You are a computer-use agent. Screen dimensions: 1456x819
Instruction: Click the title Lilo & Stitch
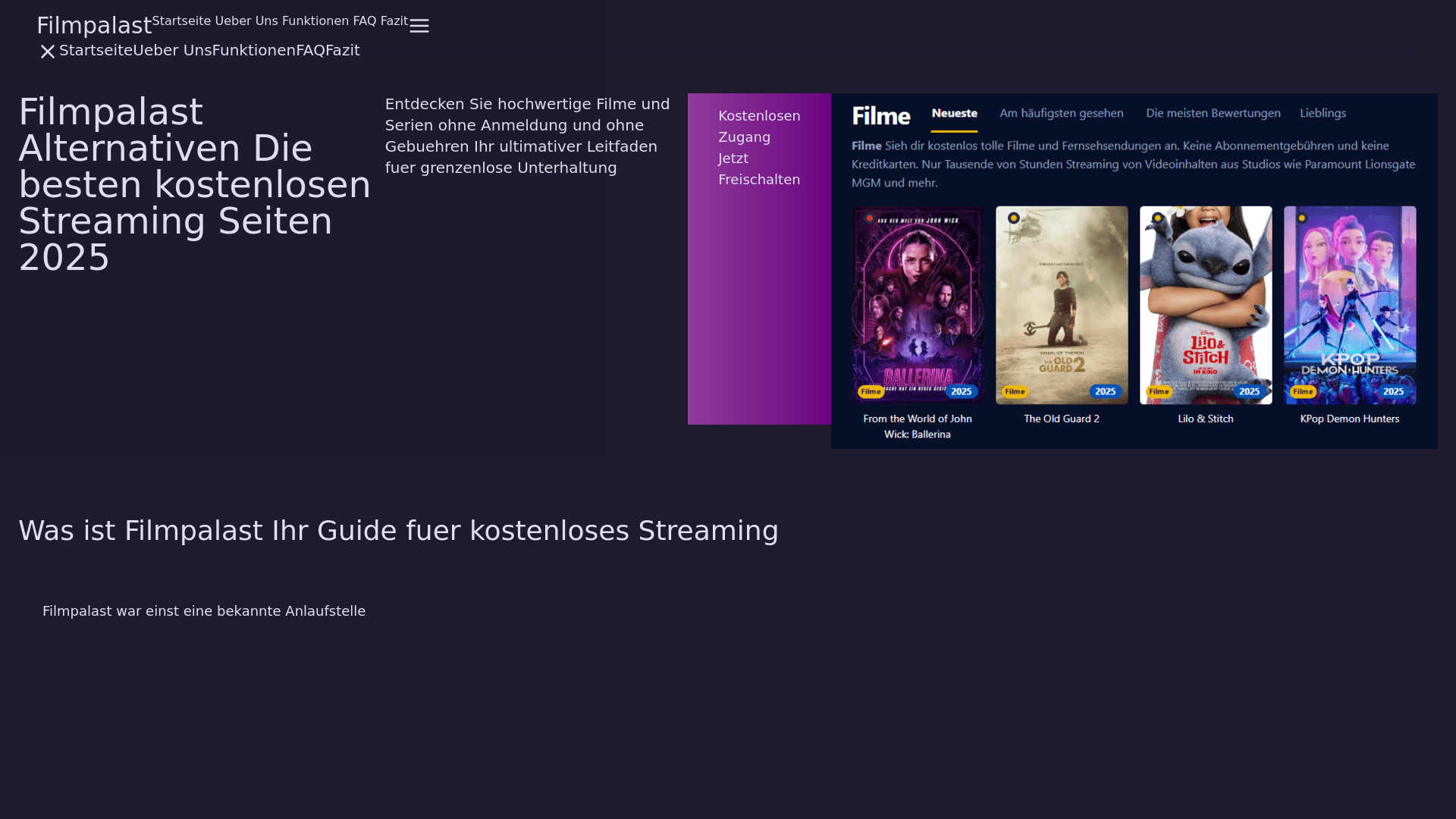coord(1206,419)
